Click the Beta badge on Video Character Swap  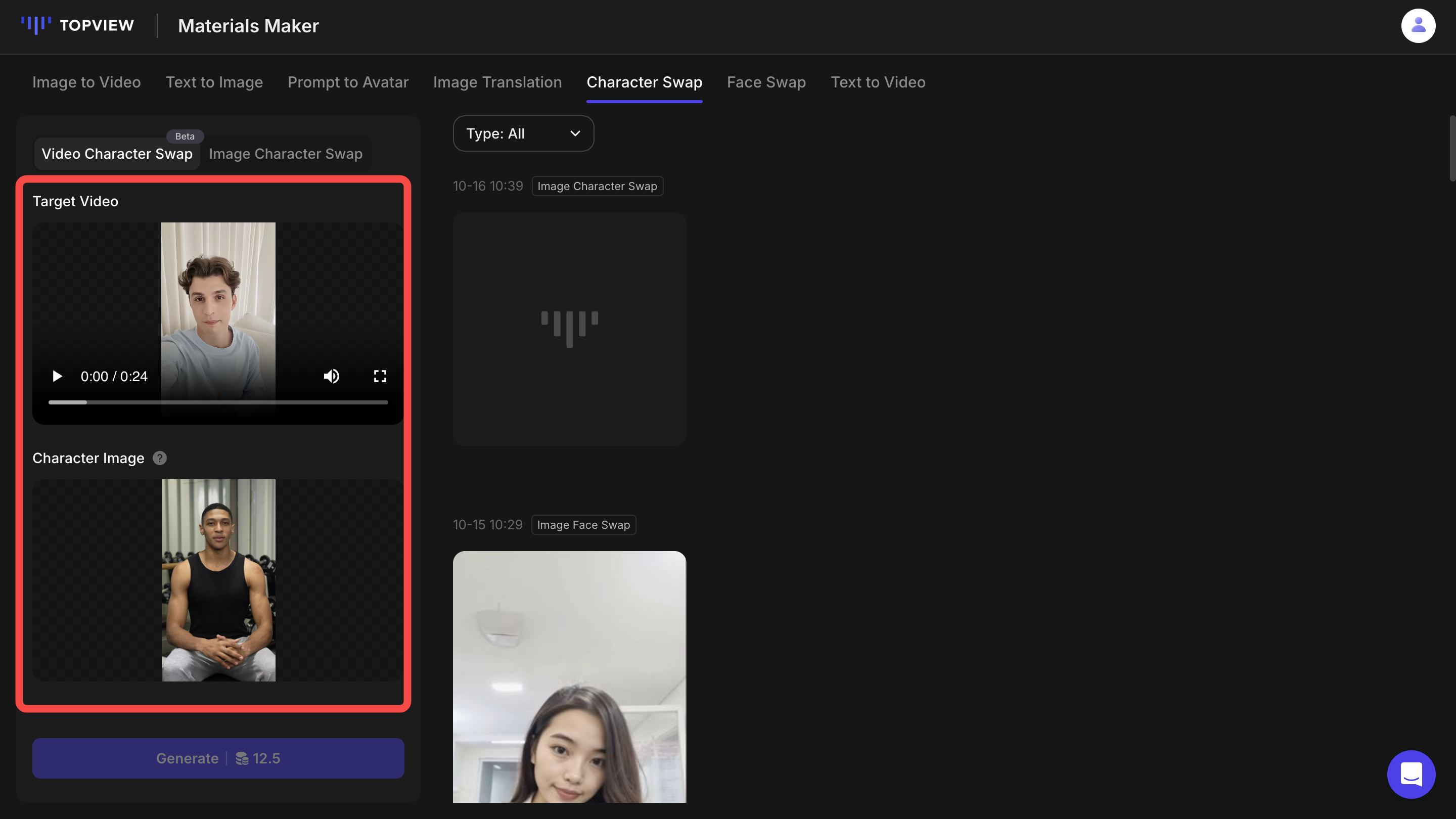[x=185, y=135]
